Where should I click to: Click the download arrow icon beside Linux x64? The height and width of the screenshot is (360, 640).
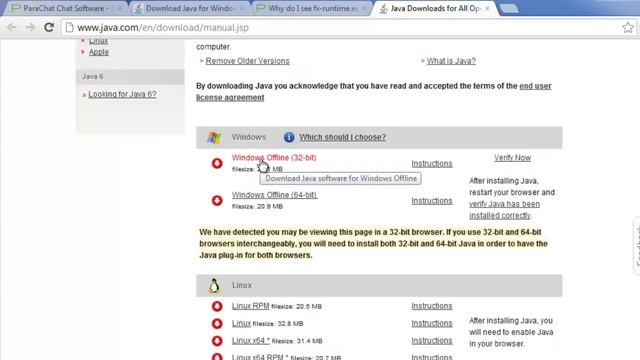pos(217,340)
